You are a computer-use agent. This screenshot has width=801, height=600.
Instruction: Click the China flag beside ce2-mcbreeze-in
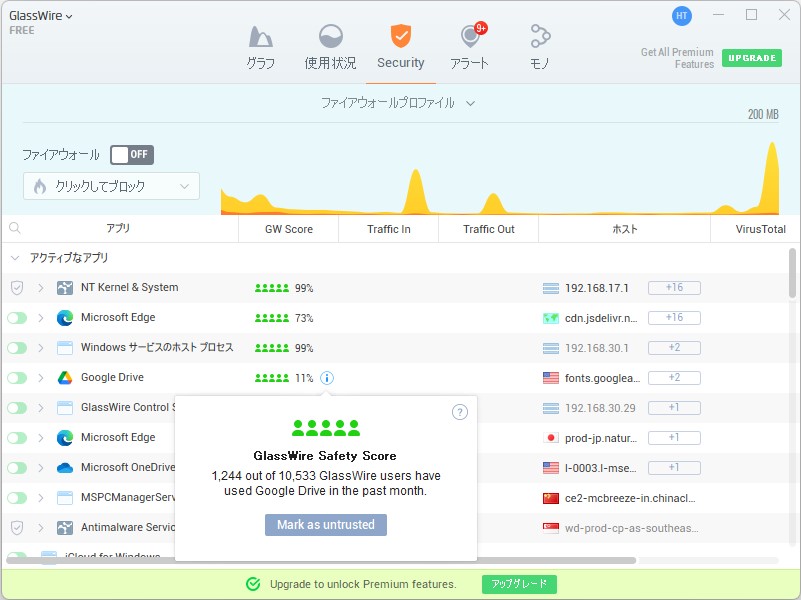click(551, 498)
